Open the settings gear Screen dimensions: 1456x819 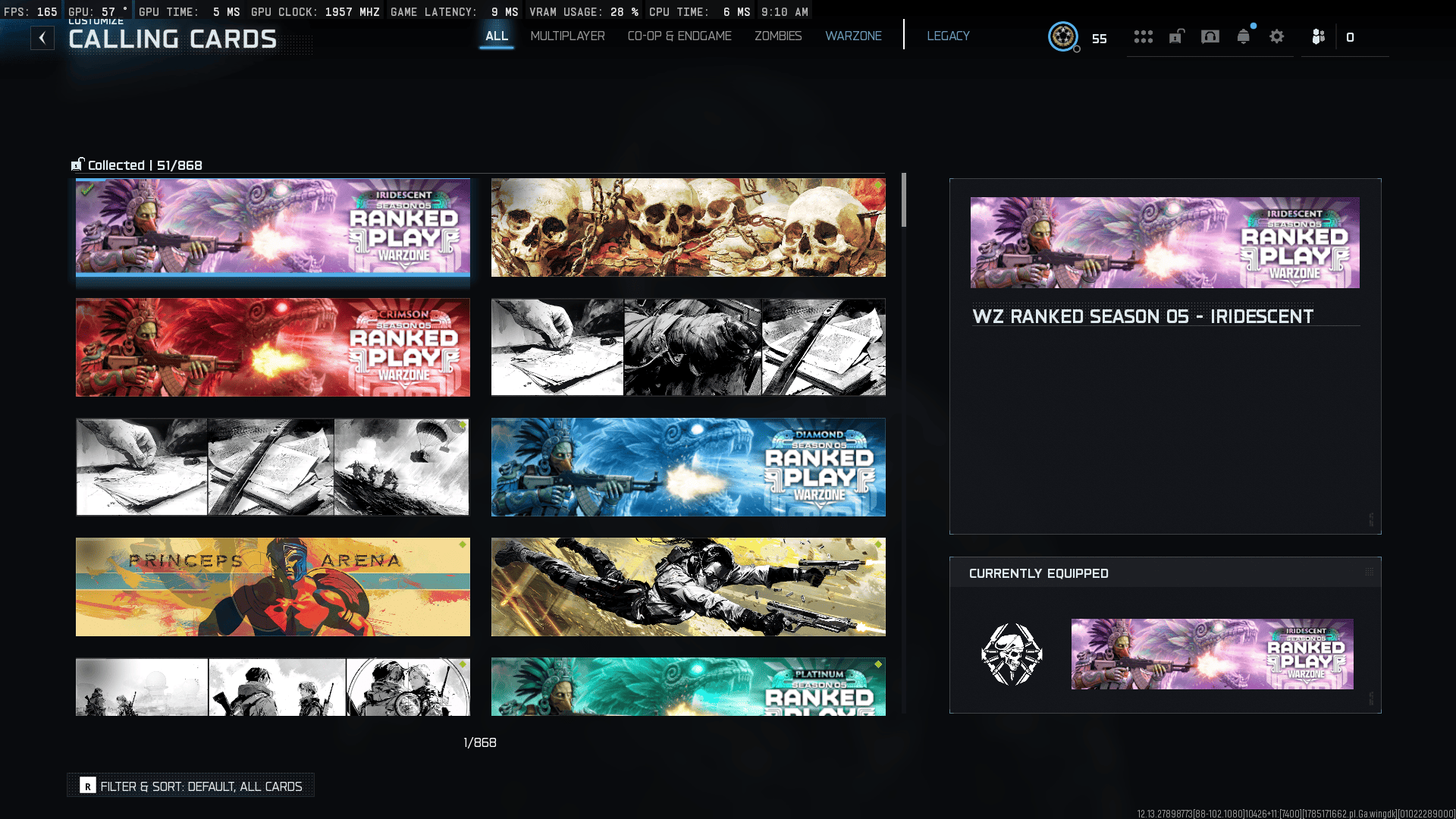1277,36
